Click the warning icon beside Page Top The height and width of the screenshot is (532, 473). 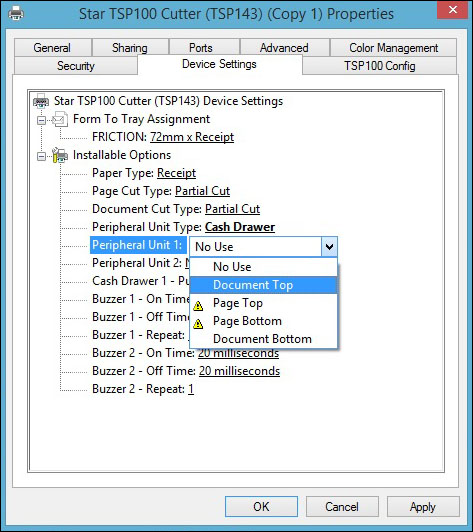click(x=198, y=306)
